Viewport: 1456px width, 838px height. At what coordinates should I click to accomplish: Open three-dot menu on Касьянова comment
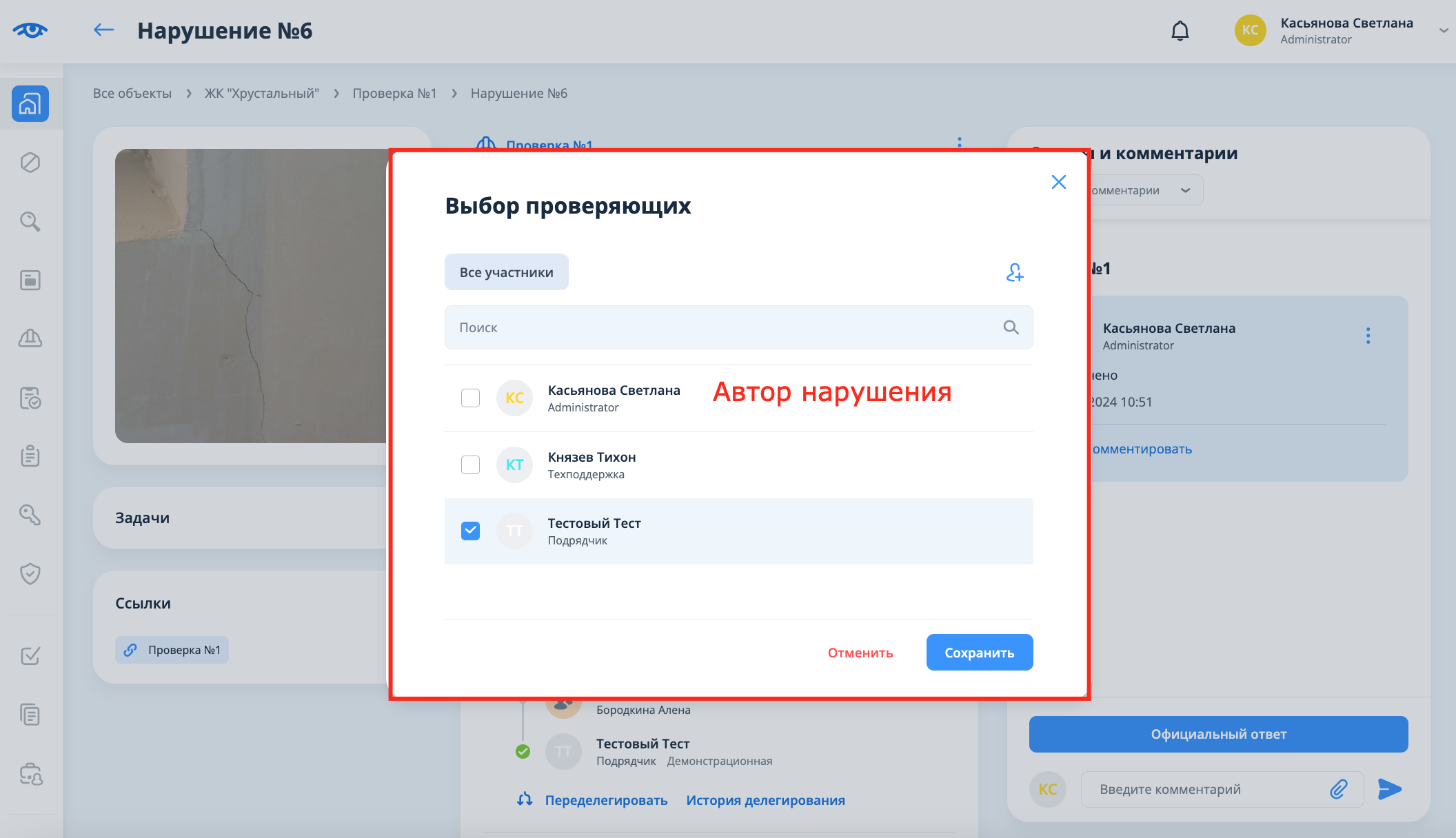pos(1368,336)
